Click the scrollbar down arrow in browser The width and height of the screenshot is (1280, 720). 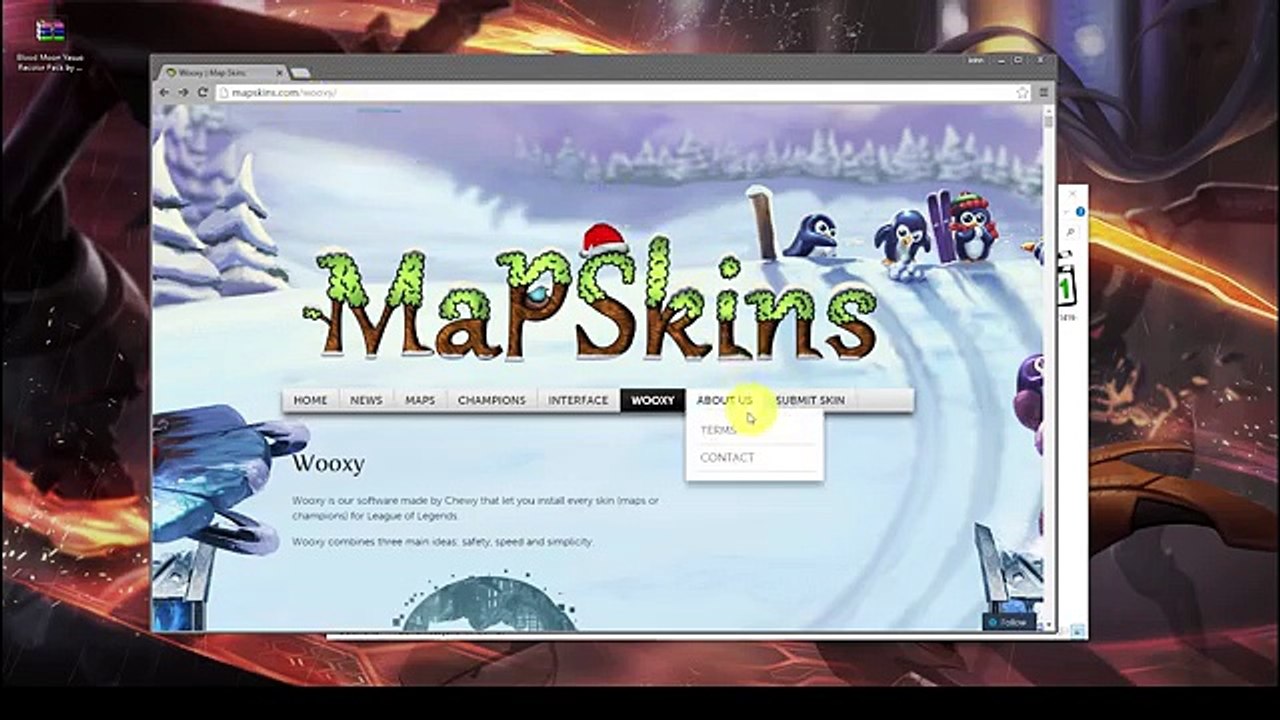[x=1049, y=625]
